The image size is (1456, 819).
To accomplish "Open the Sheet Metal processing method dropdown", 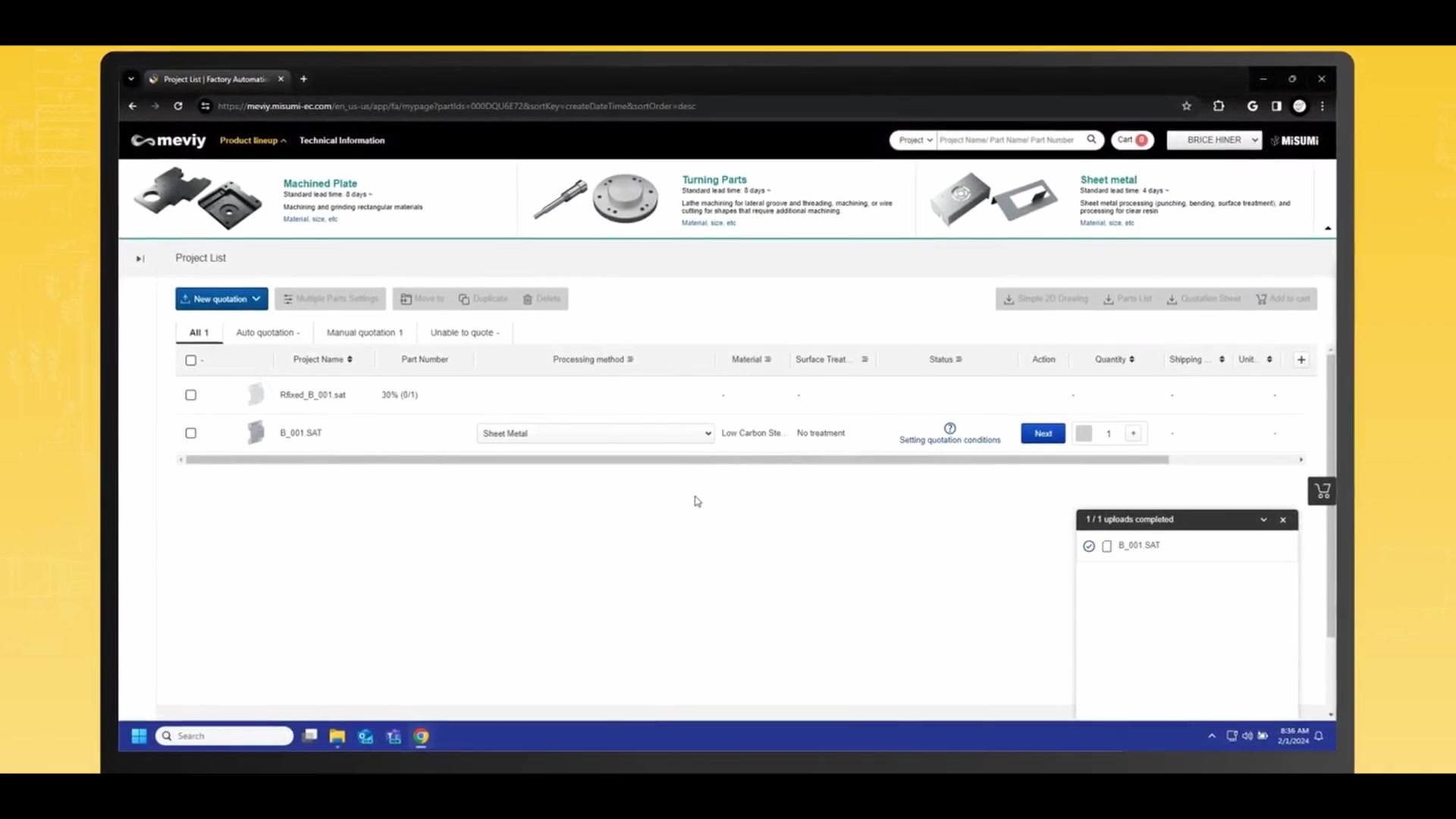I will click(595, 434).
